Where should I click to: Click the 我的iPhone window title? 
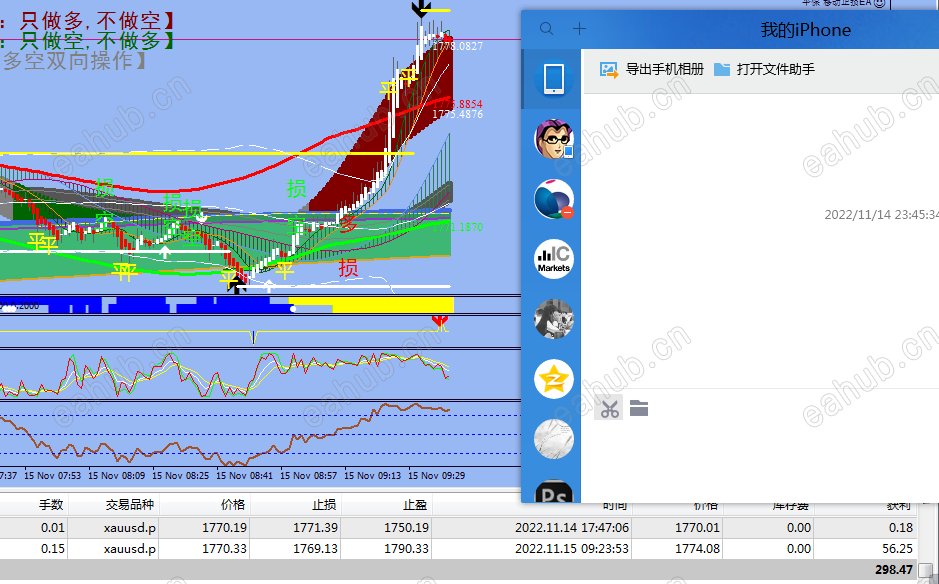click(805, 30)
